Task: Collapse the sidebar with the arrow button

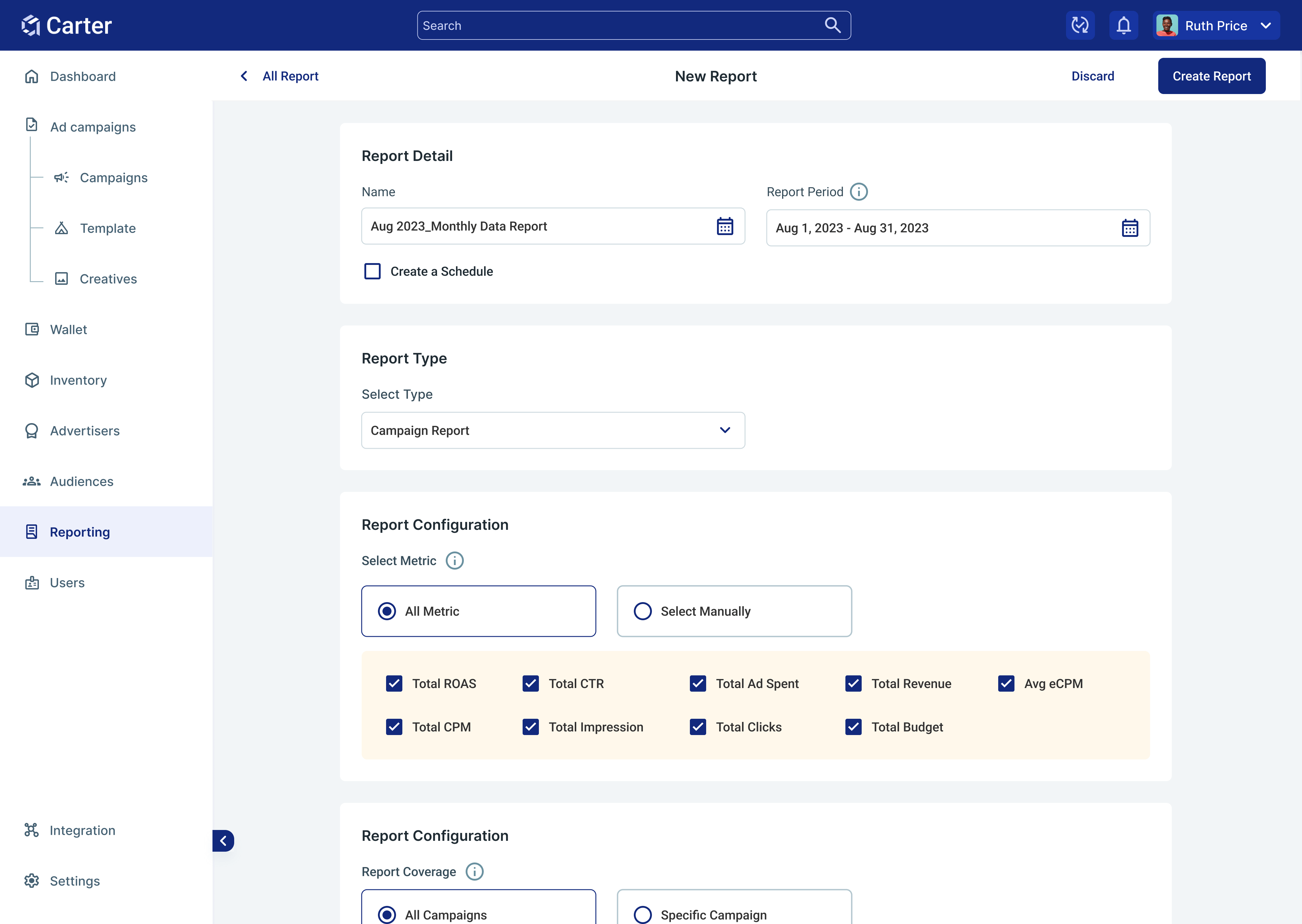Action: pos(223,840)
